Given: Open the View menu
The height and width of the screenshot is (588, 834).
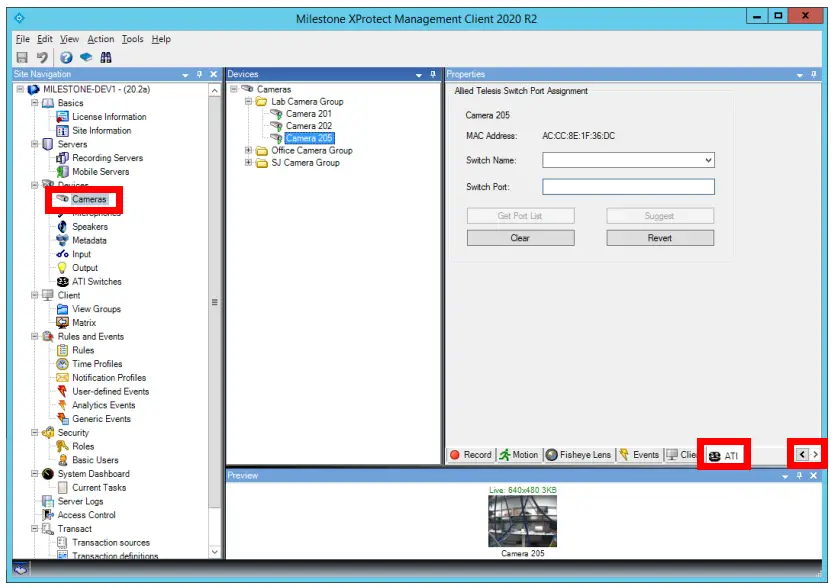Looking at the screenshot, I should [x=69, y=39].
